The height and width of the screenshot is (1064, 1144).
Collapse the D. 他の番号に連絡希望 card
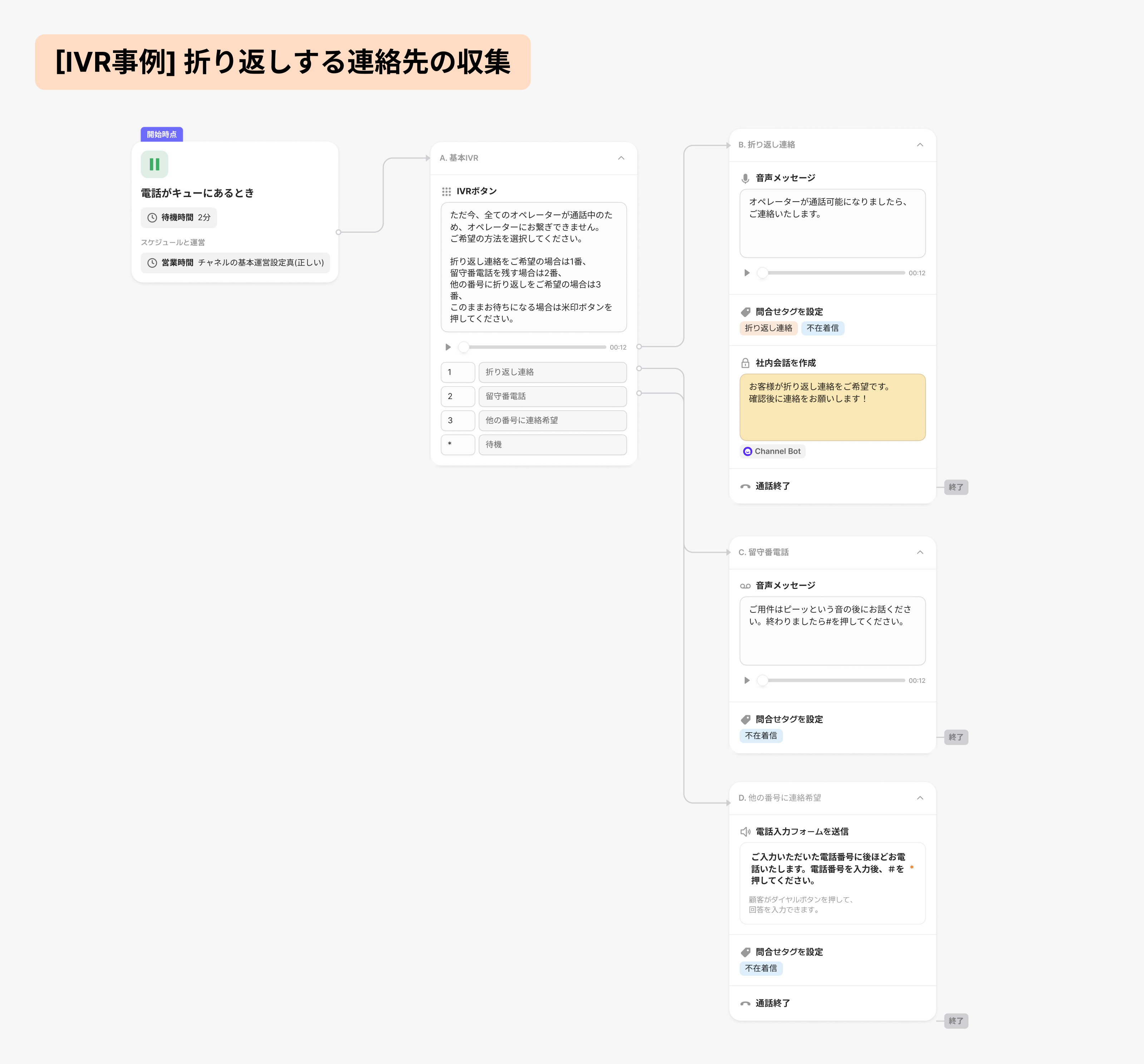919,798
